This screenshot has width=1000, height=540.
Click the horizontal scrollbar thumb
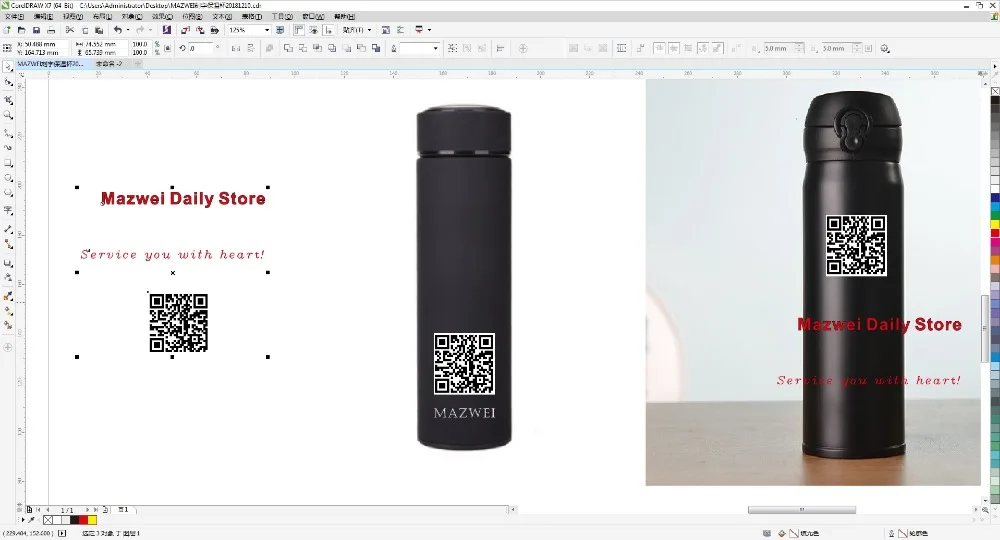(802, 510)
